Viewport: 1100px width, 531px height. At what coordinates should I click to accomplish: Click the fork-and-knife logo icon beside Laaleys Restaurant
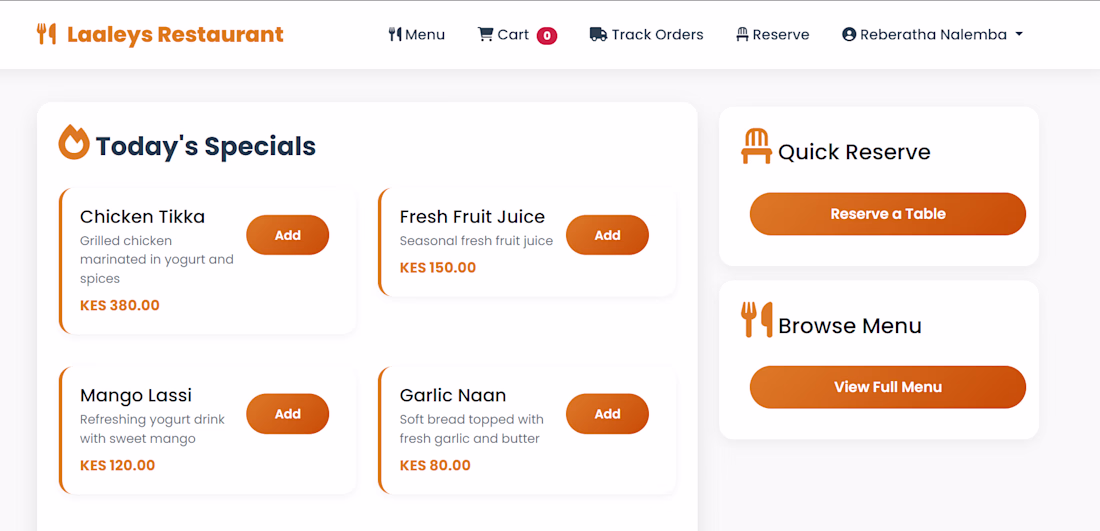pos(46,34)
